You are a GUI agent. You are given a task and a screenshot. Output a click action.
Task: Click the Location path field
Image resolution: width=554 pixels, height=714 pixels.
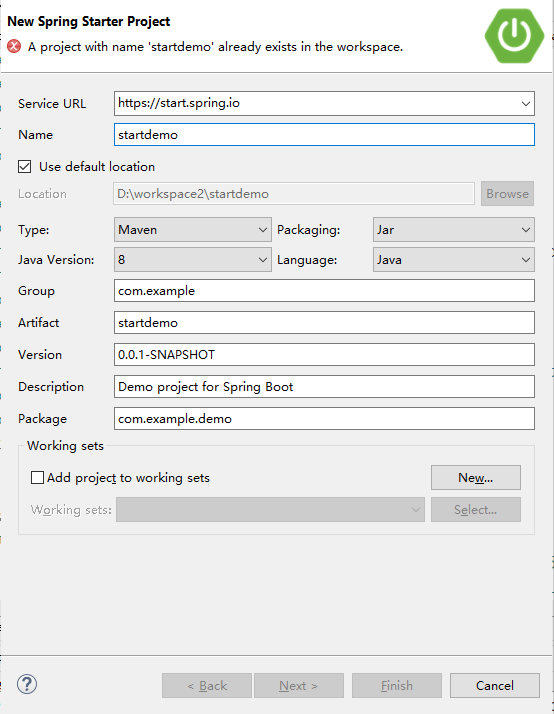pyautogui.click(x=294, y=194)
